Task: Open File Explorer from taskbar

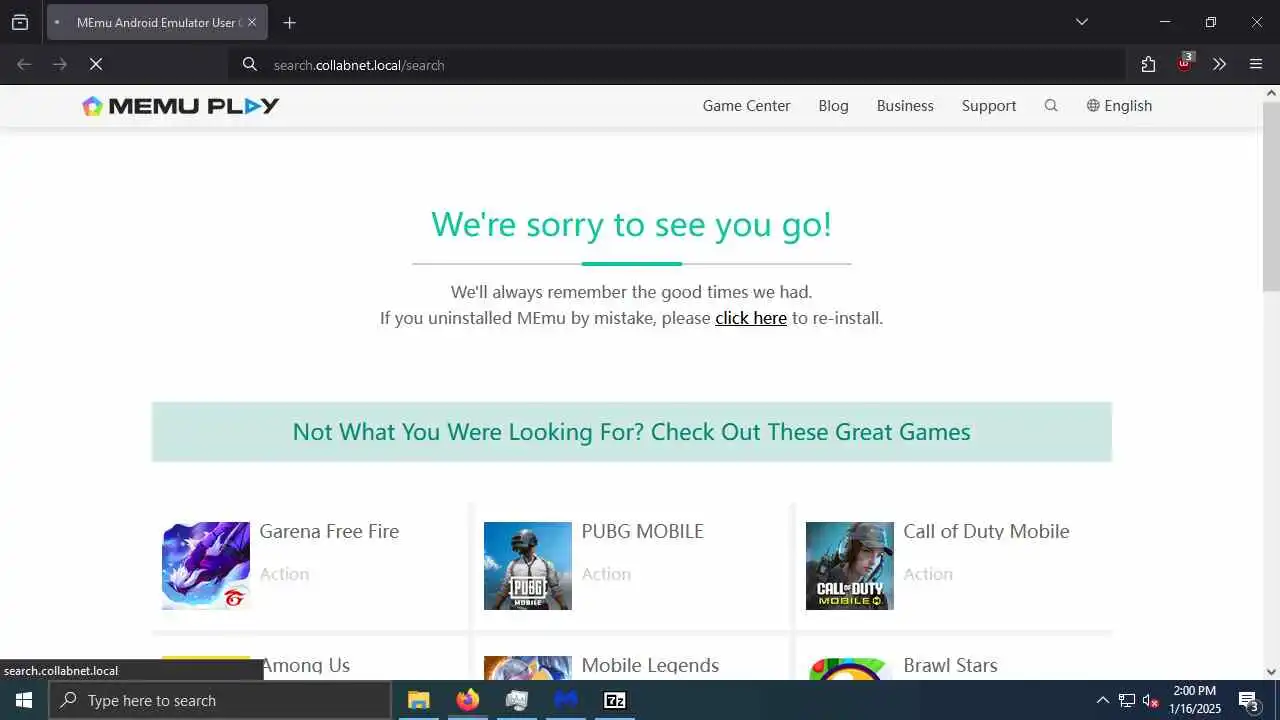Action: click(418, 700)
